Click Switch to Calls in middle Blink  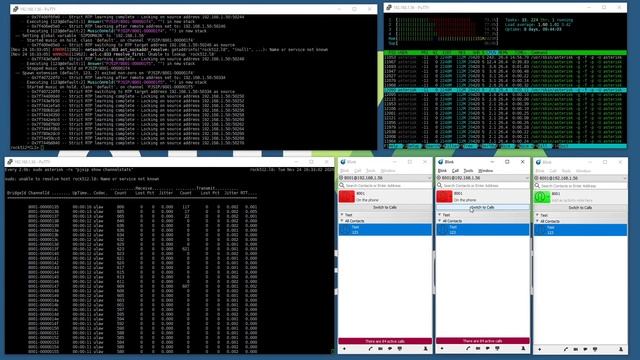(482, 207)
